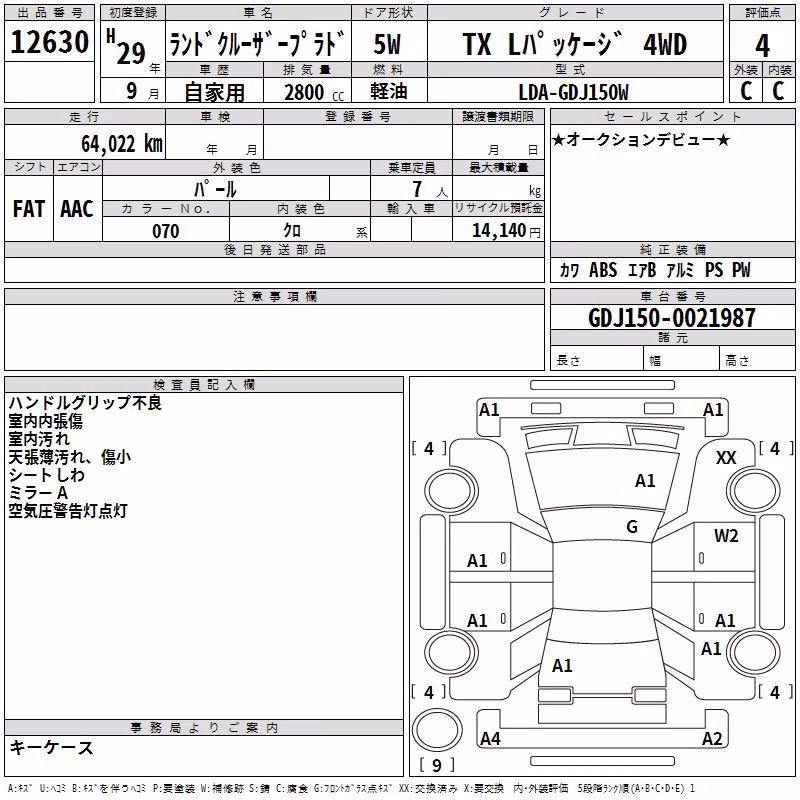
Task: Click the 9 月 registration month
Action: 143,92
